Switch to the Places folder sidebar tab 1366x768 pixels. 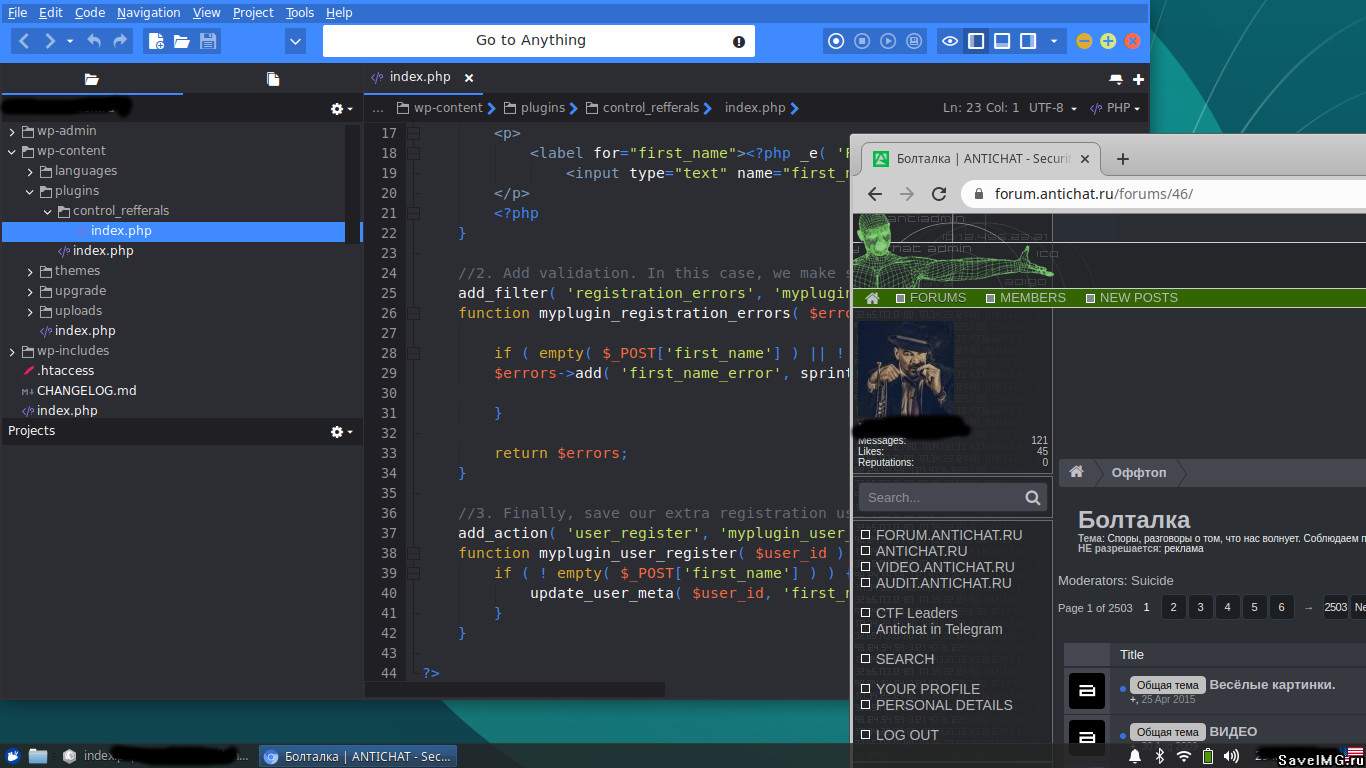pyautogui.click(x=91, y=79)
